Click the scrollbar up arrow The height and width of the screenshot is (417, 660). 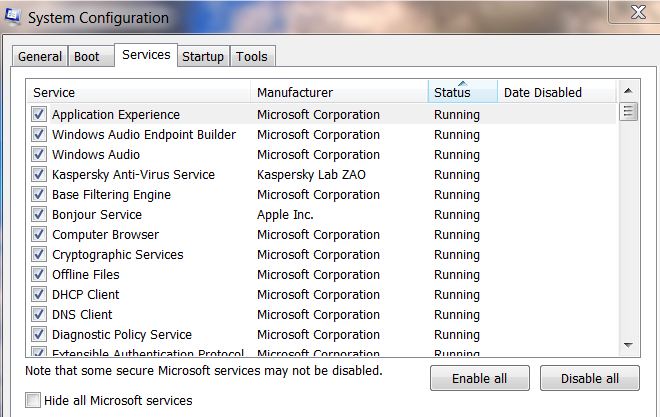click(628, 91)
